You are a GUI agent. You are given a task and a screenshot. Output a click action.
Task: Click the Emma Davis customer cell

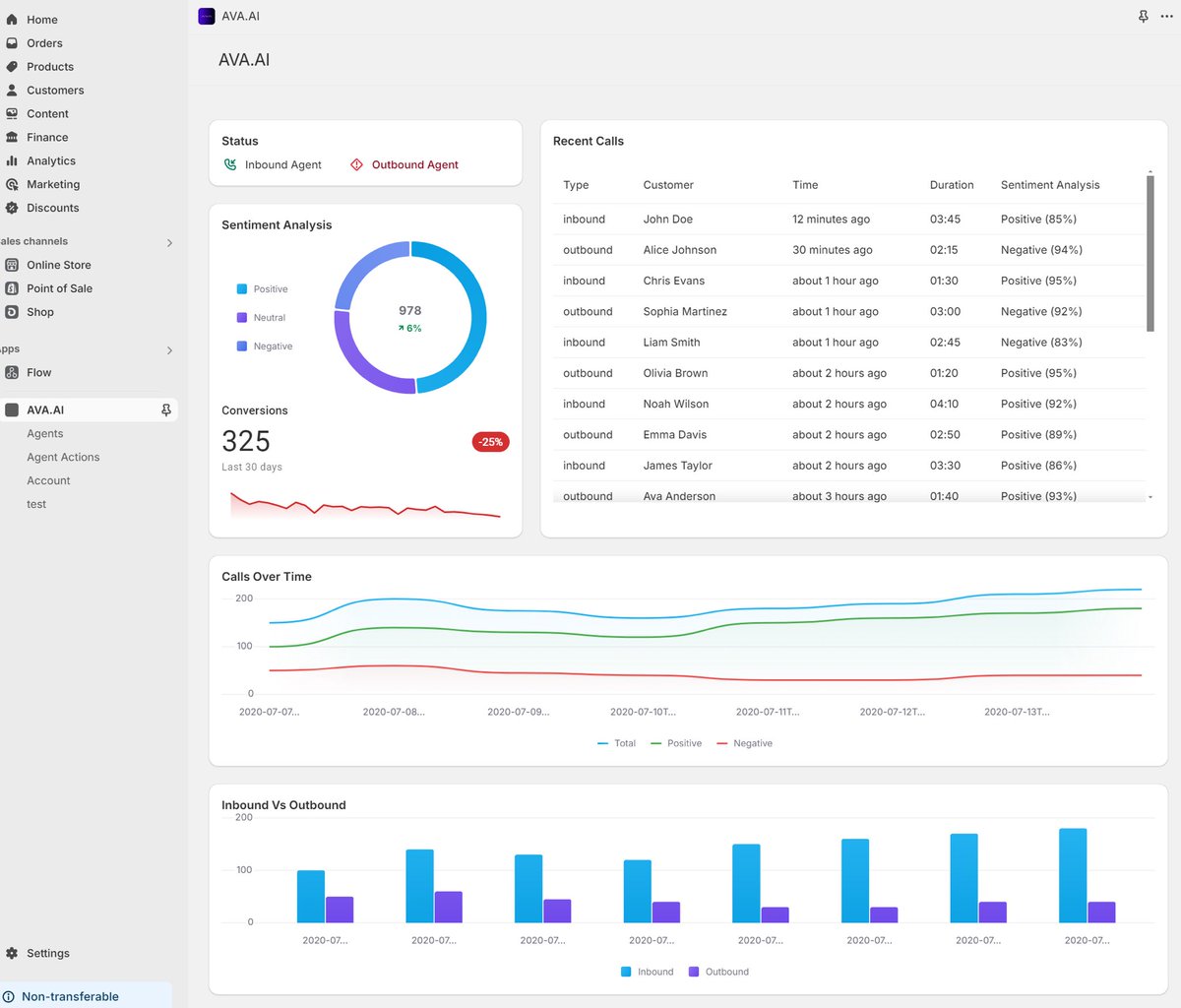(675, 435)
